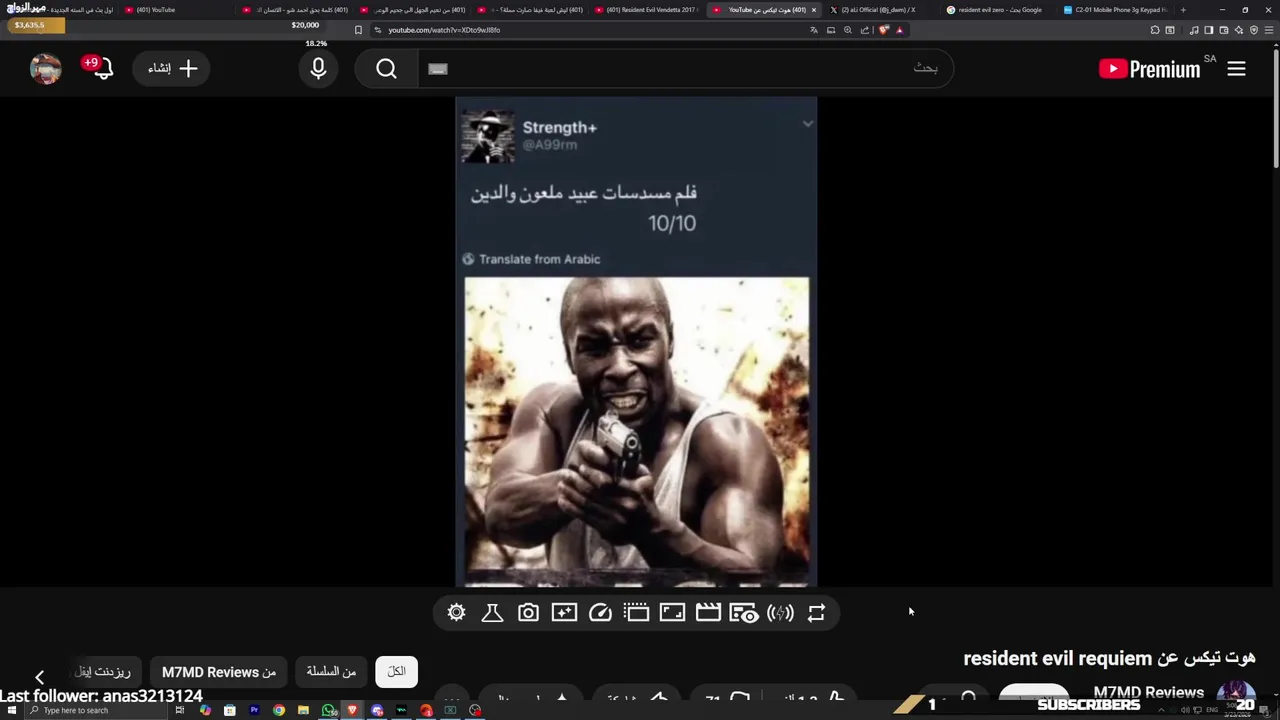Open Chrome from the taskbar
The image size is (1280, 720).
click(279, 710)
